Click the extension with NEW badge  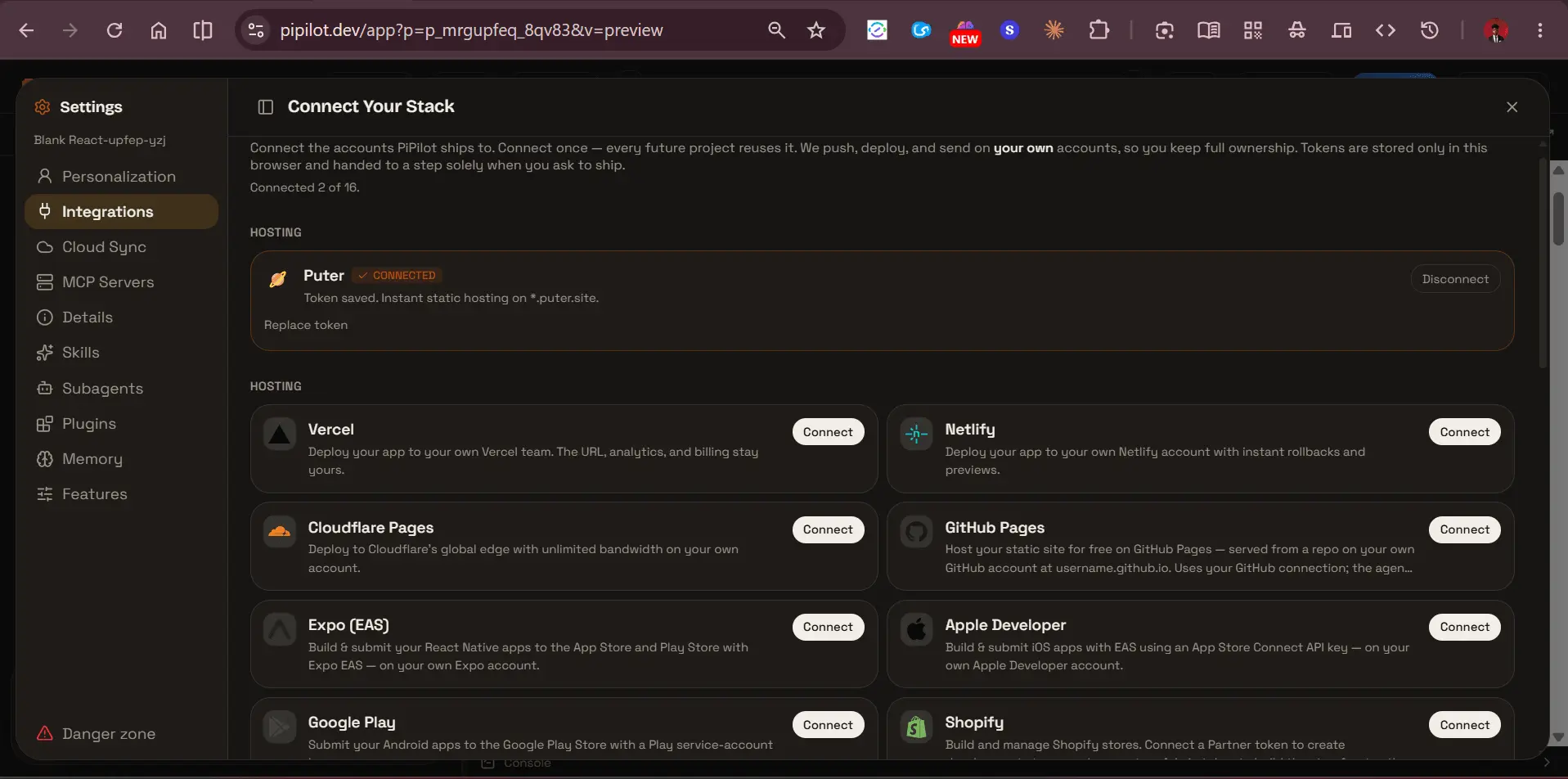point(965,32)
